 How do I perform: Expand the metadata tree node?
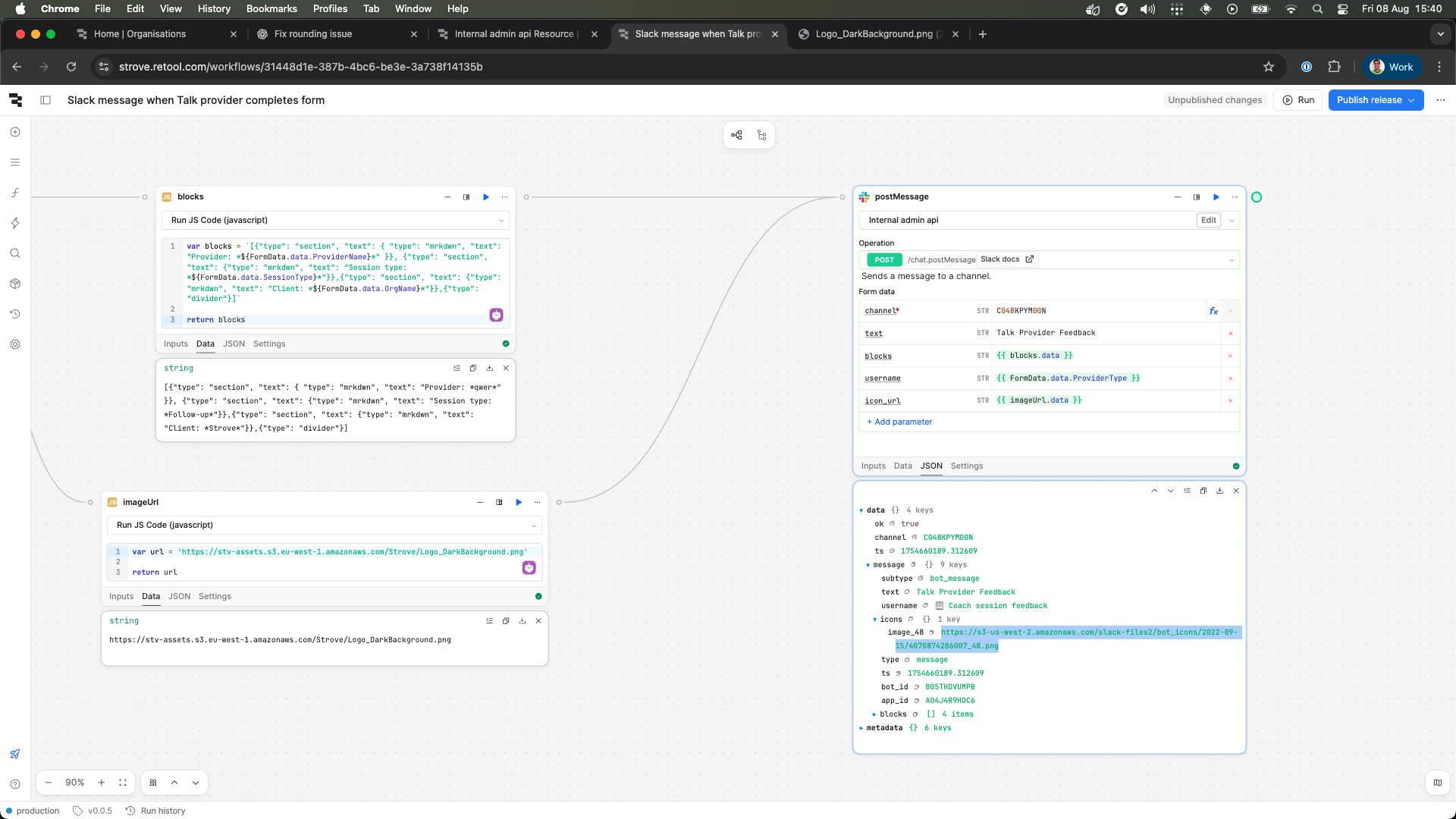pos(861,728)
